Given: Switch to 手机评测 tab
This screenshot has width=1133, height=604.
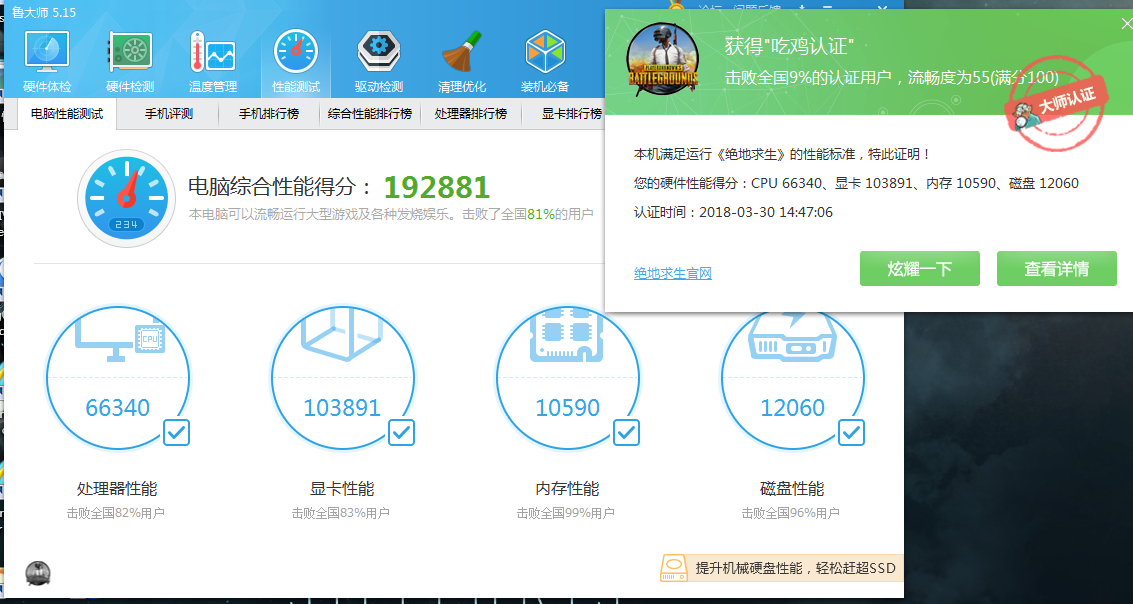Looking at the screenshot, I should (x=168, y=113).
